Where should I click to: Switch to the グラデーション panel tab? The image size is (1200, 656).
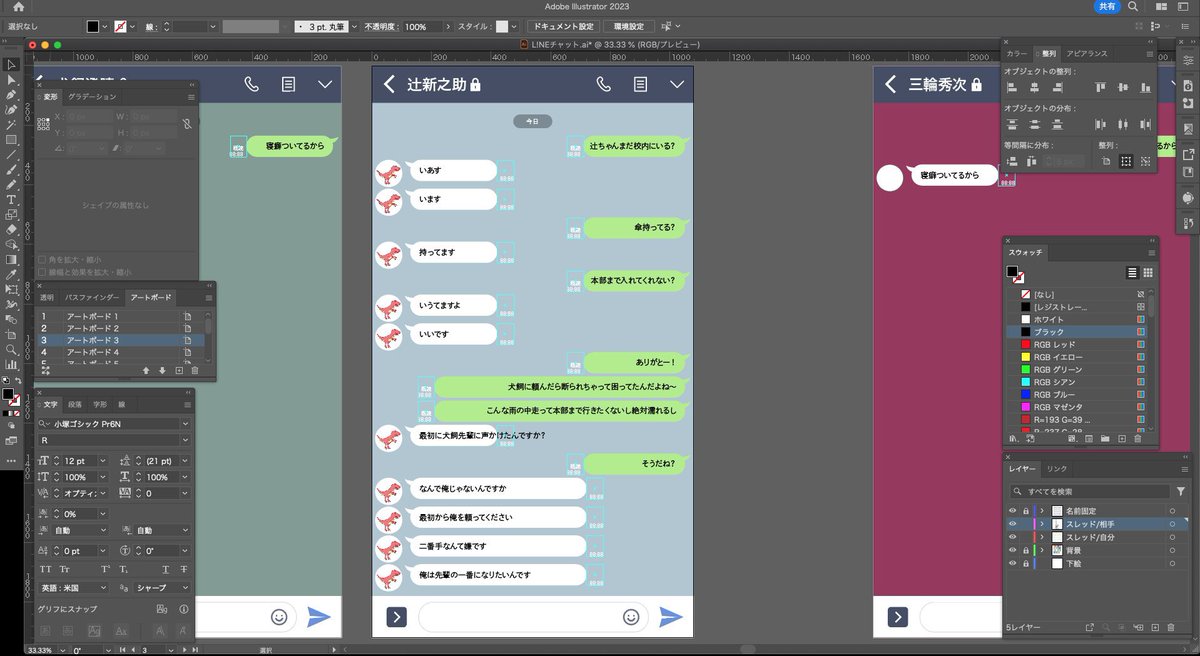tap(92, 96)
